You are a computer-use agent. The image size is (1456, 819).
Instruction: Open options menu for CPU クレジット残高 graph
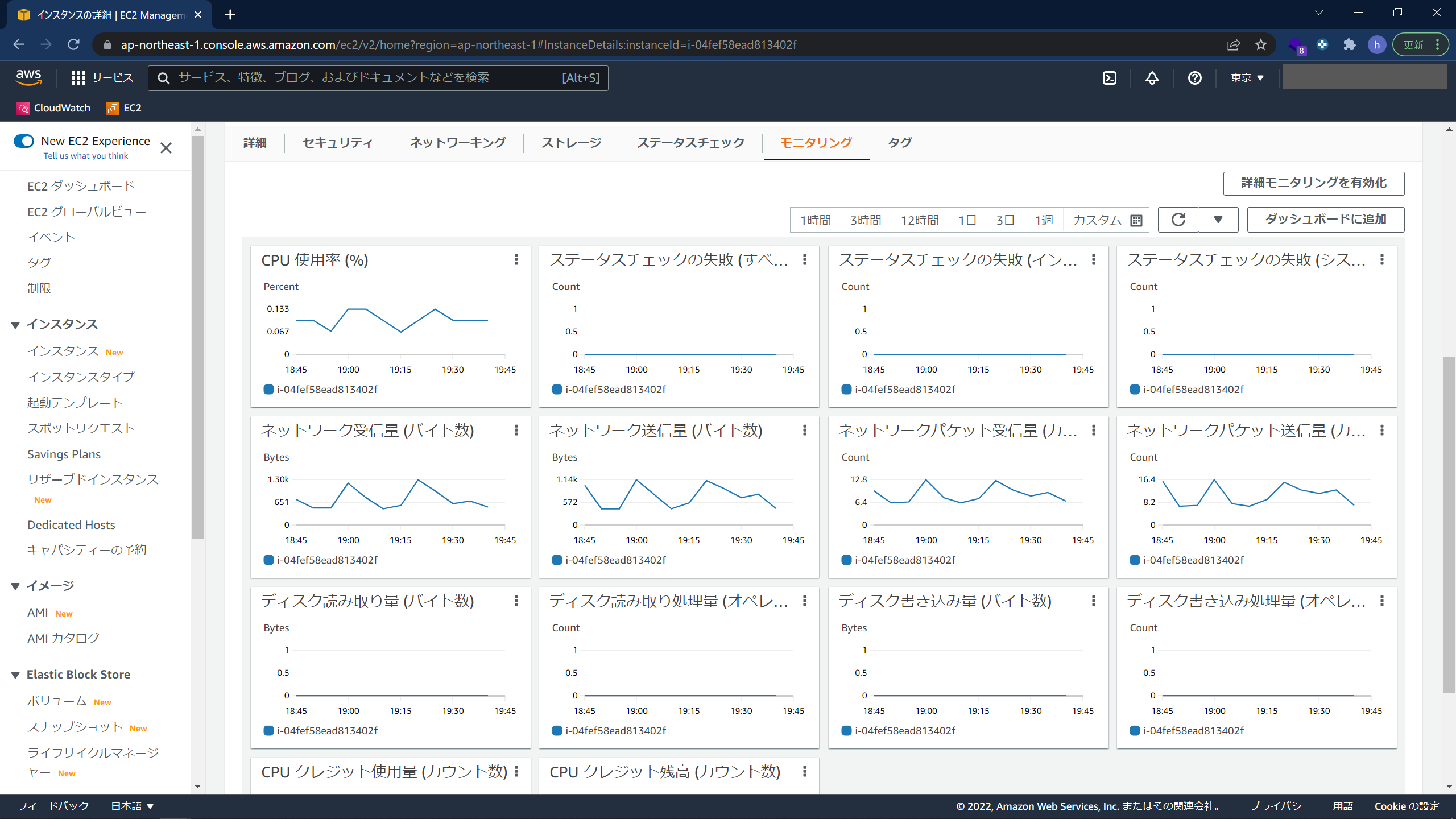pos(805,771)
